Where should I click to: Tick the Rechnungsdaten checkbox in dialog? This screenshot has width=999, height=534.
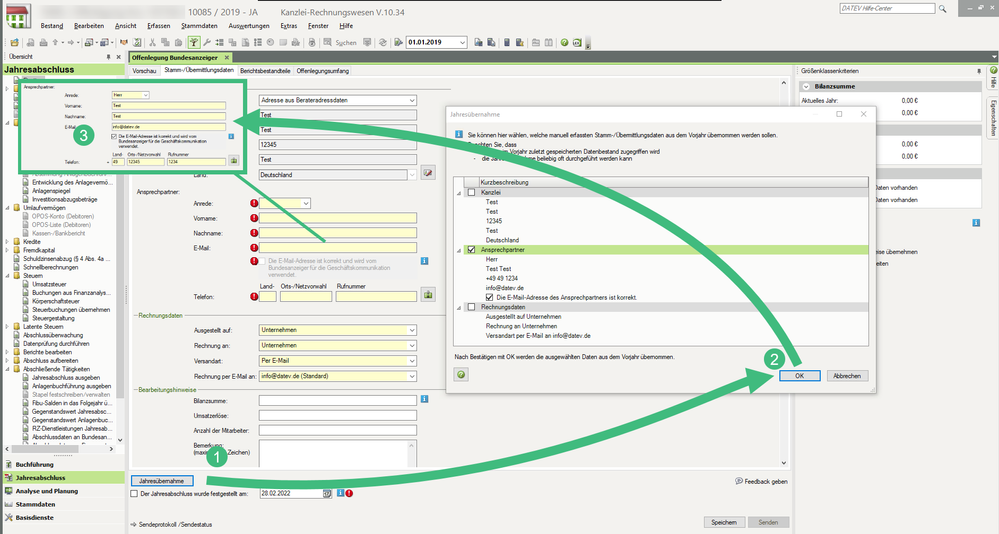[471, 307]
